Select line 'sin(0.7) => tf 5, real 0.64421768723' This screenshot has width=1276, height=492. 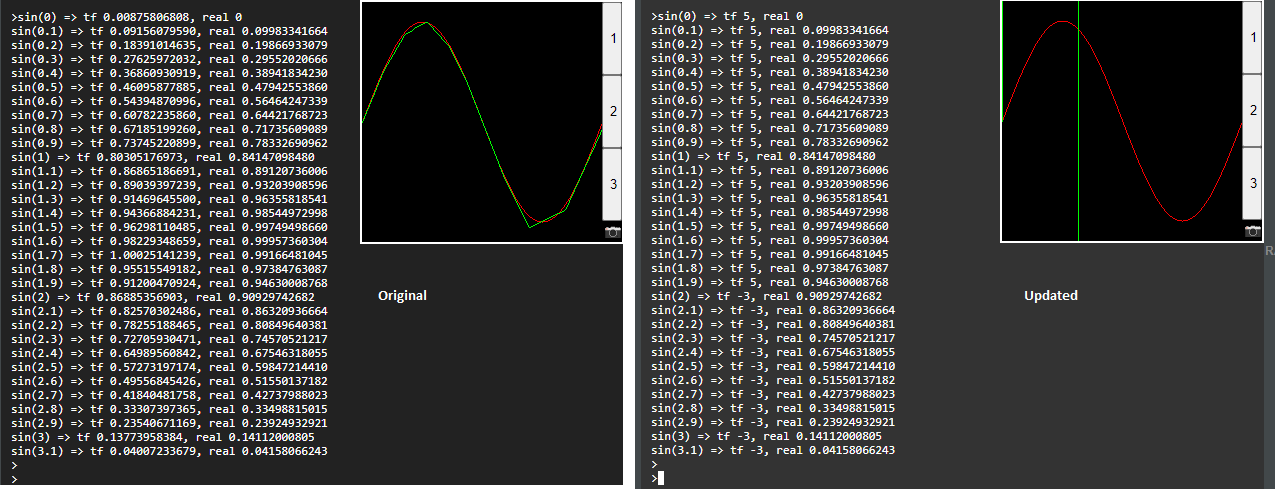770,115
